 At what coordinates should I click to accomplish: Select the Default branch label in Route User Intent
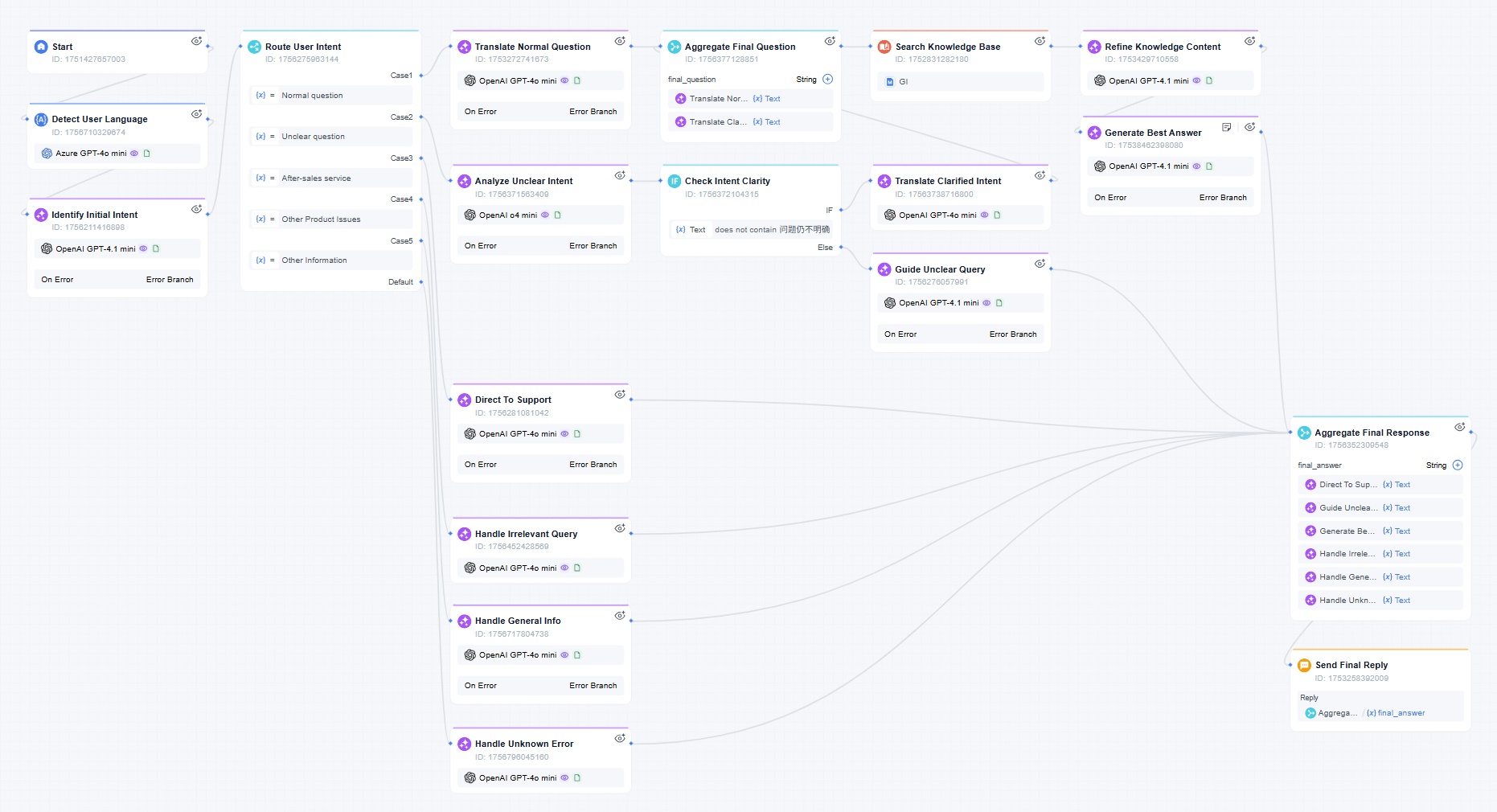401,281
